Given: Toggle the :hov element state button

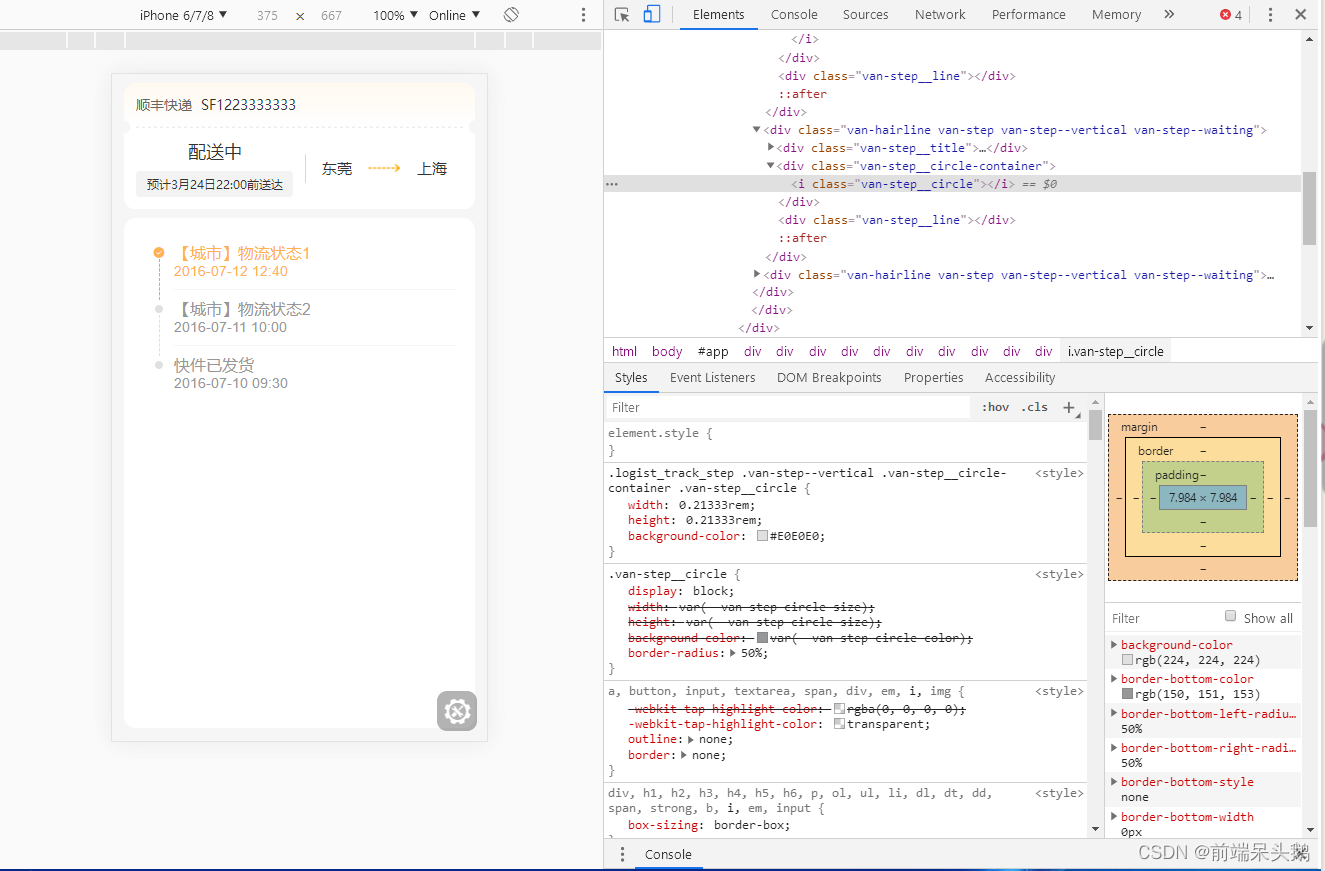Looking at the screenshot, I should coord(995,407).
